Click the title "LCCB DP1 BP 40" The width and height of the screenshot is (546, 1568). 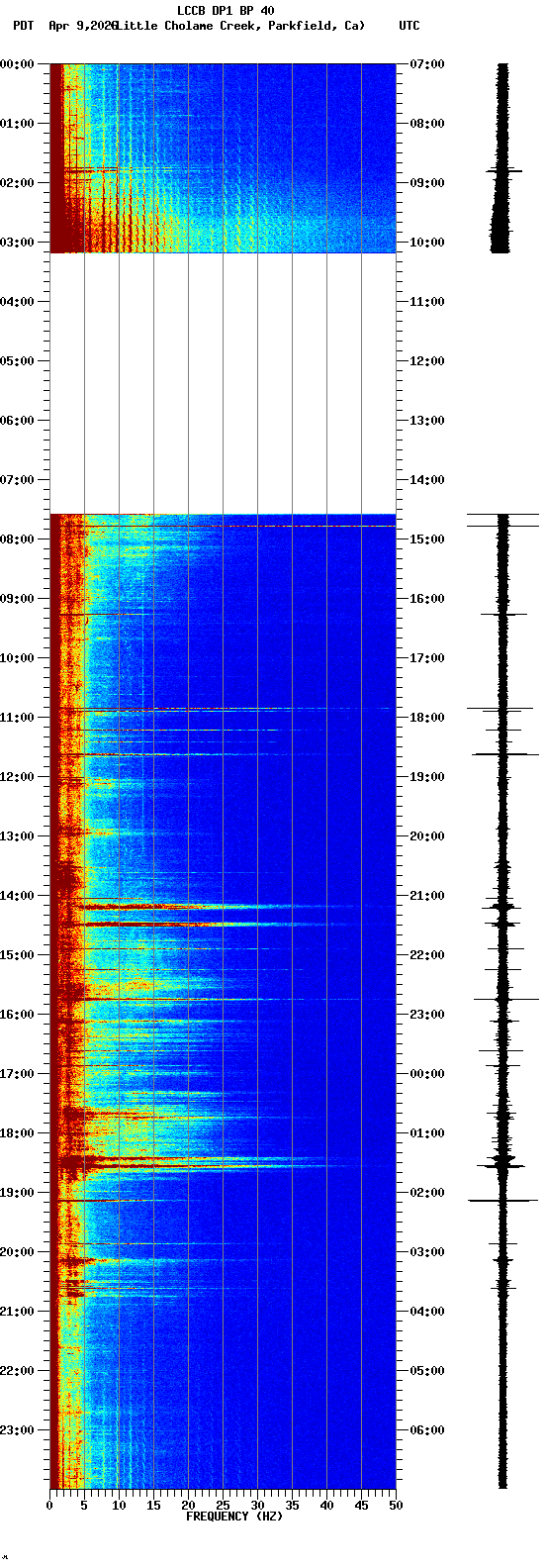[x=226, y=11]
